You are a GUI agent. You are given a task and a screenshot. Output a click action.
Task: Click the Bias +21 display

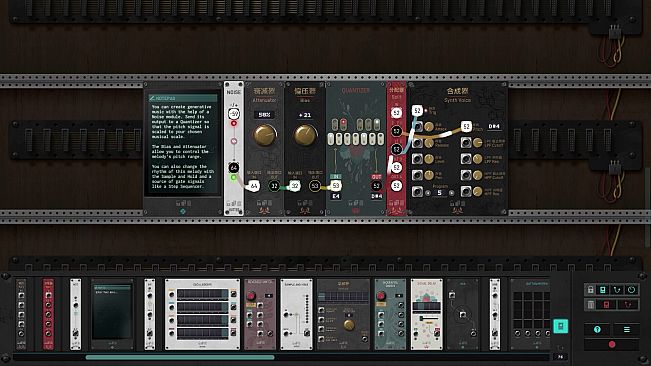click(305, 115)
